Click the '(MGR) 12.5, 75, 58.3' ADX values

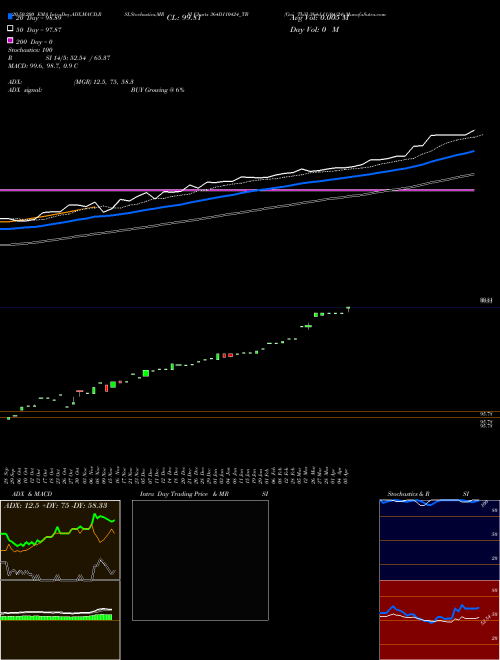tap(104, 82)
